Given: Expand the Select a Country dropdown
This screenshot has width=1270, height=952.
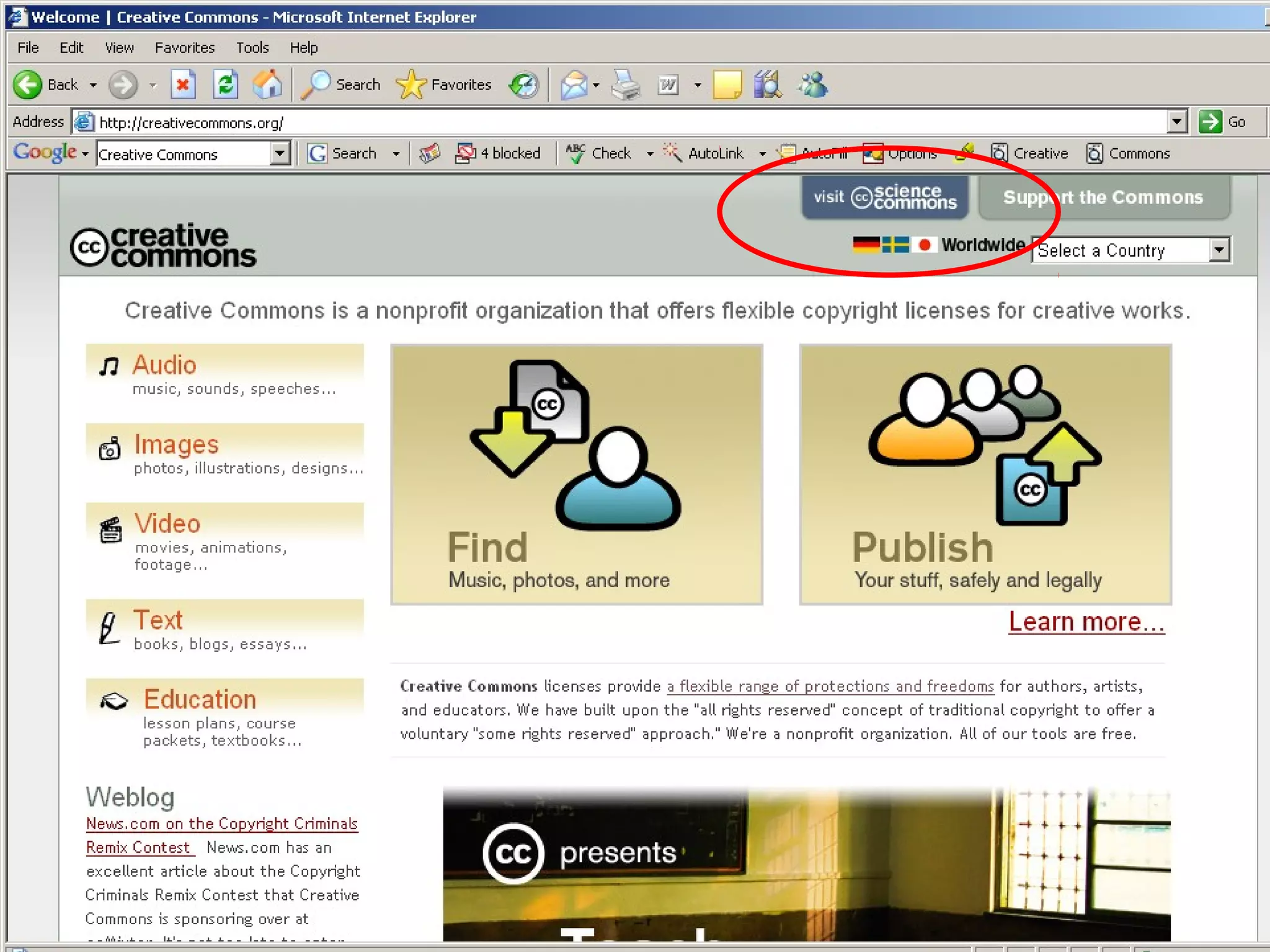Looking at the screenshot, I should point(1219,250).
